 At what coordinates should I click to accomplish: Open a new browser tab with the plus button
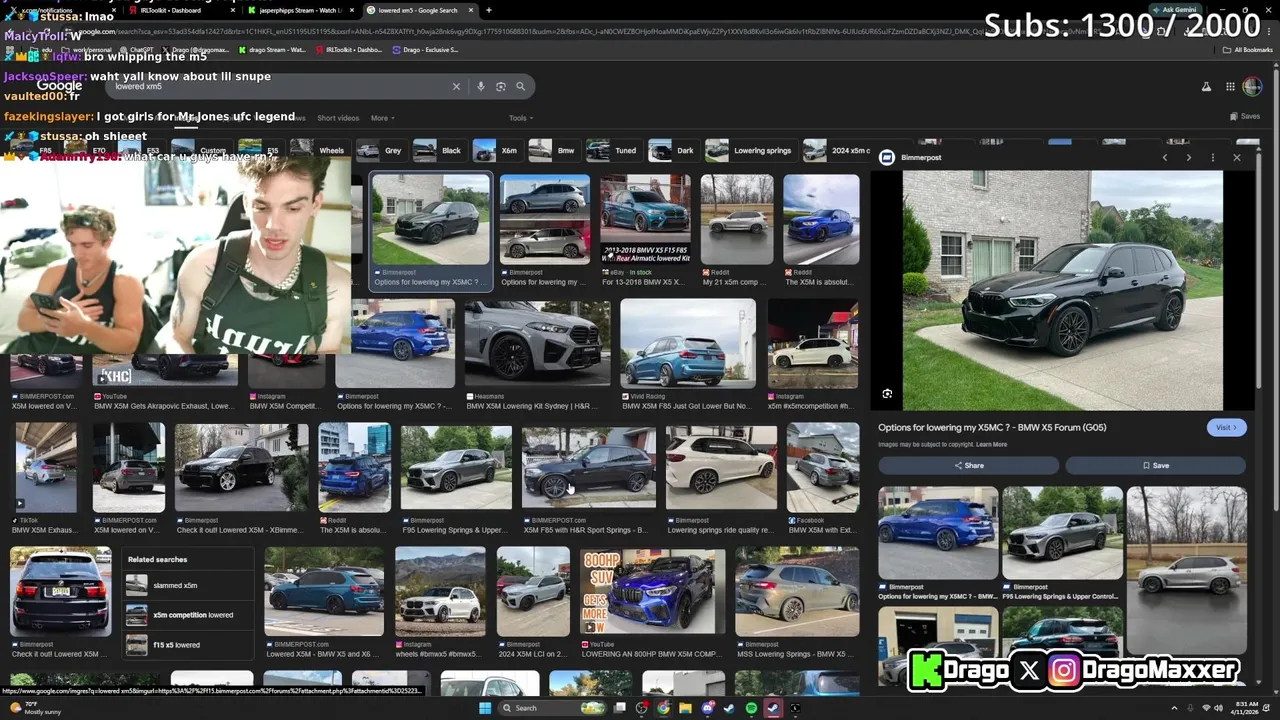pyautogui.click(x=488, y=10)
